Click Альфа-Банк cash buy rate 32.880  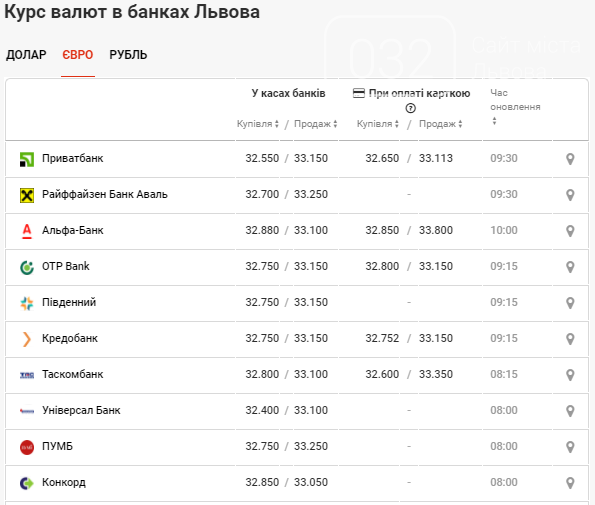point(262,230)
